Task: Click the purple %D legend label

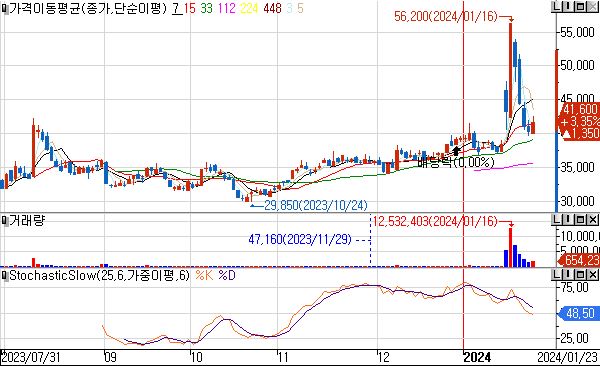Action: 227,275
